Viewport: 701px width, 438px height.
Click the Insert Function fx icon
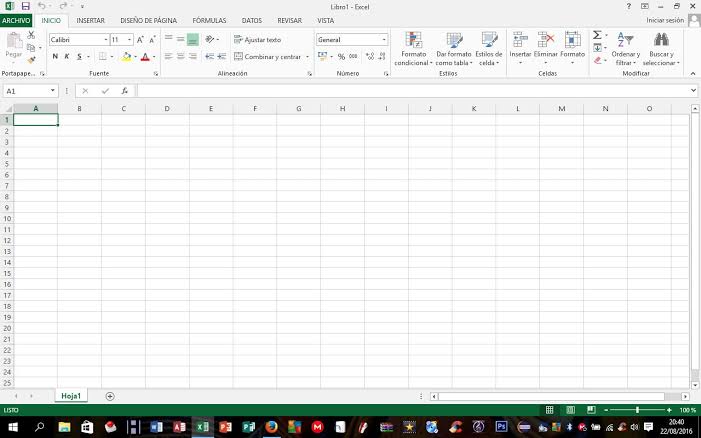click(124, 91)
